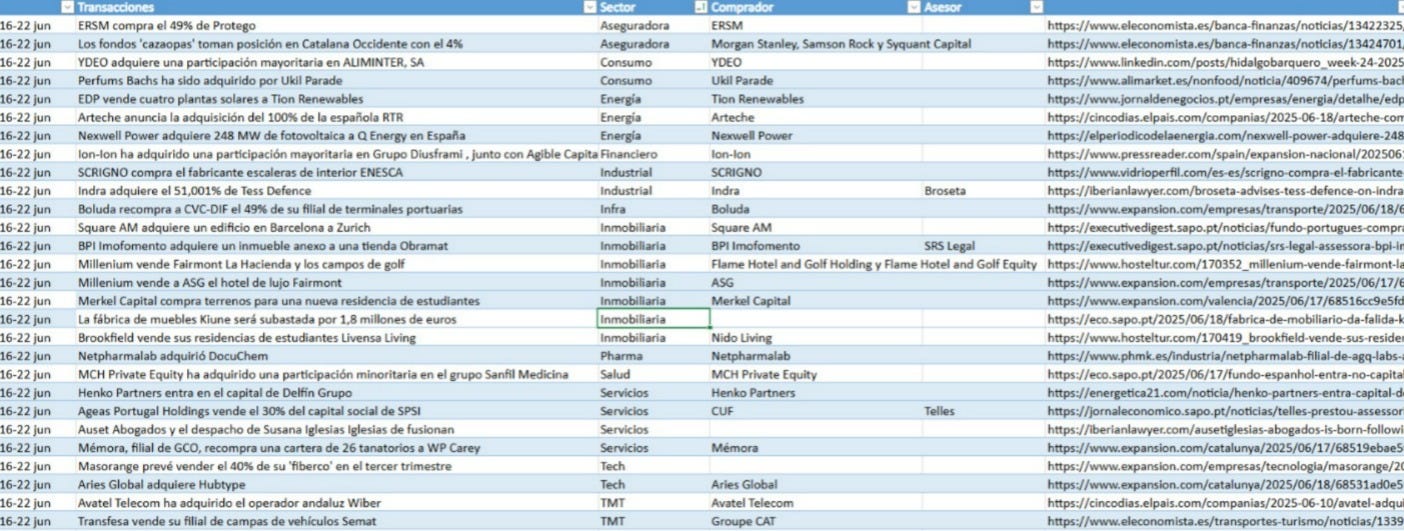Screen dimensions: 1404x531
Task: Select the '16-22 jun' date in ERSM row
Action: (37, 25)
